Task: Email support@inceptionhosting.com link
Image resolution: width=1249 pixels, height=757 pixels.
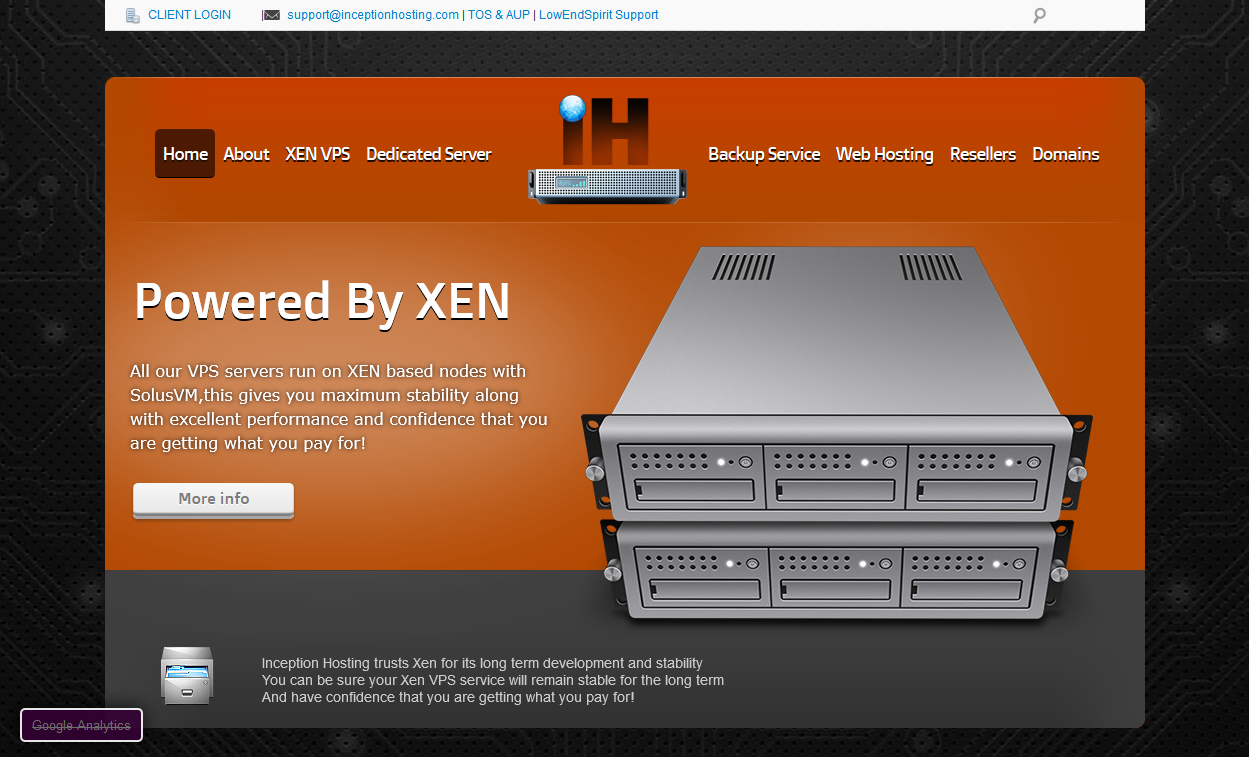Action: [373, 15]
